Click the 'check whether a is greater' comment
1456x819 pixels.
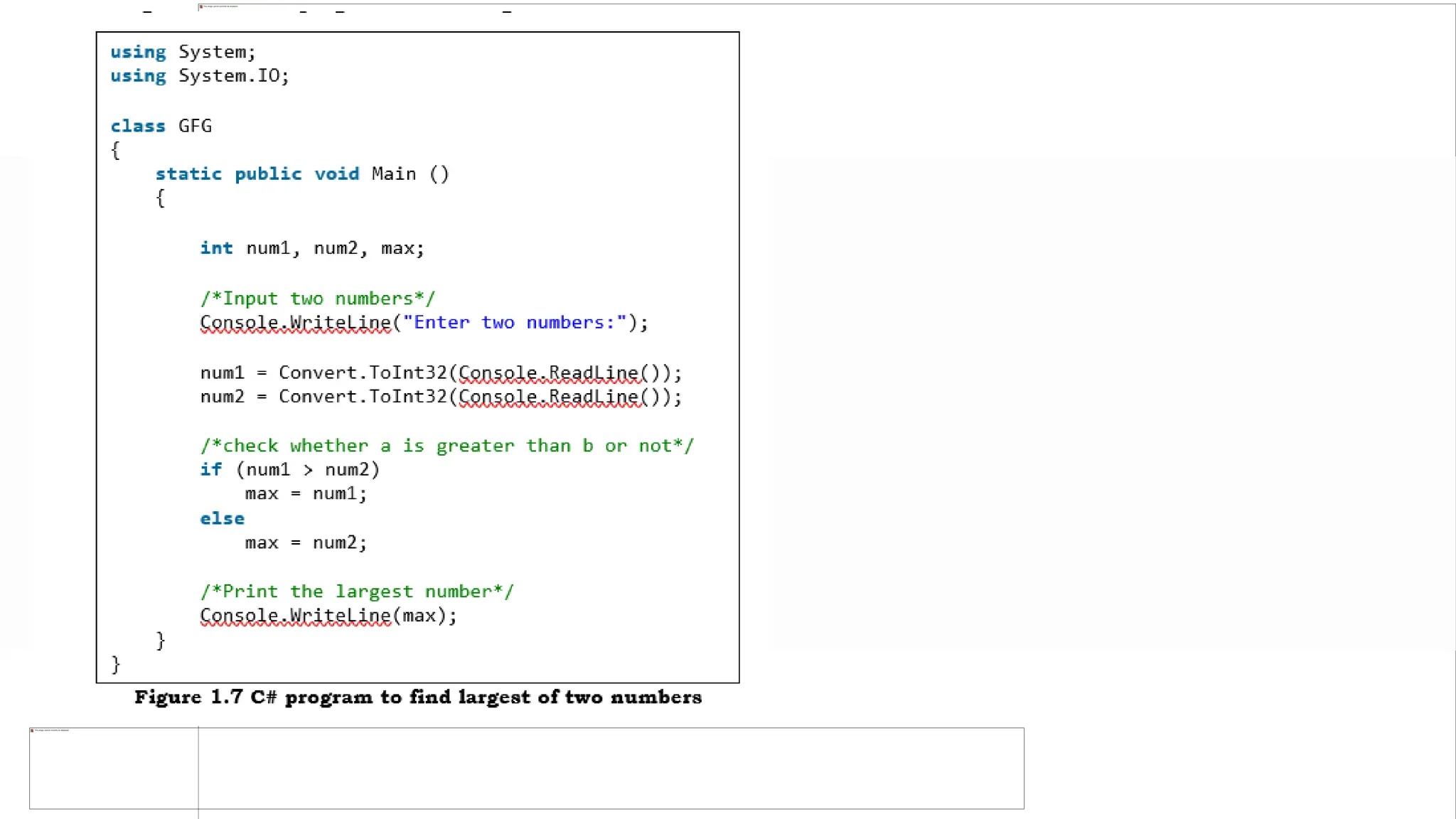tap(446, 446)
